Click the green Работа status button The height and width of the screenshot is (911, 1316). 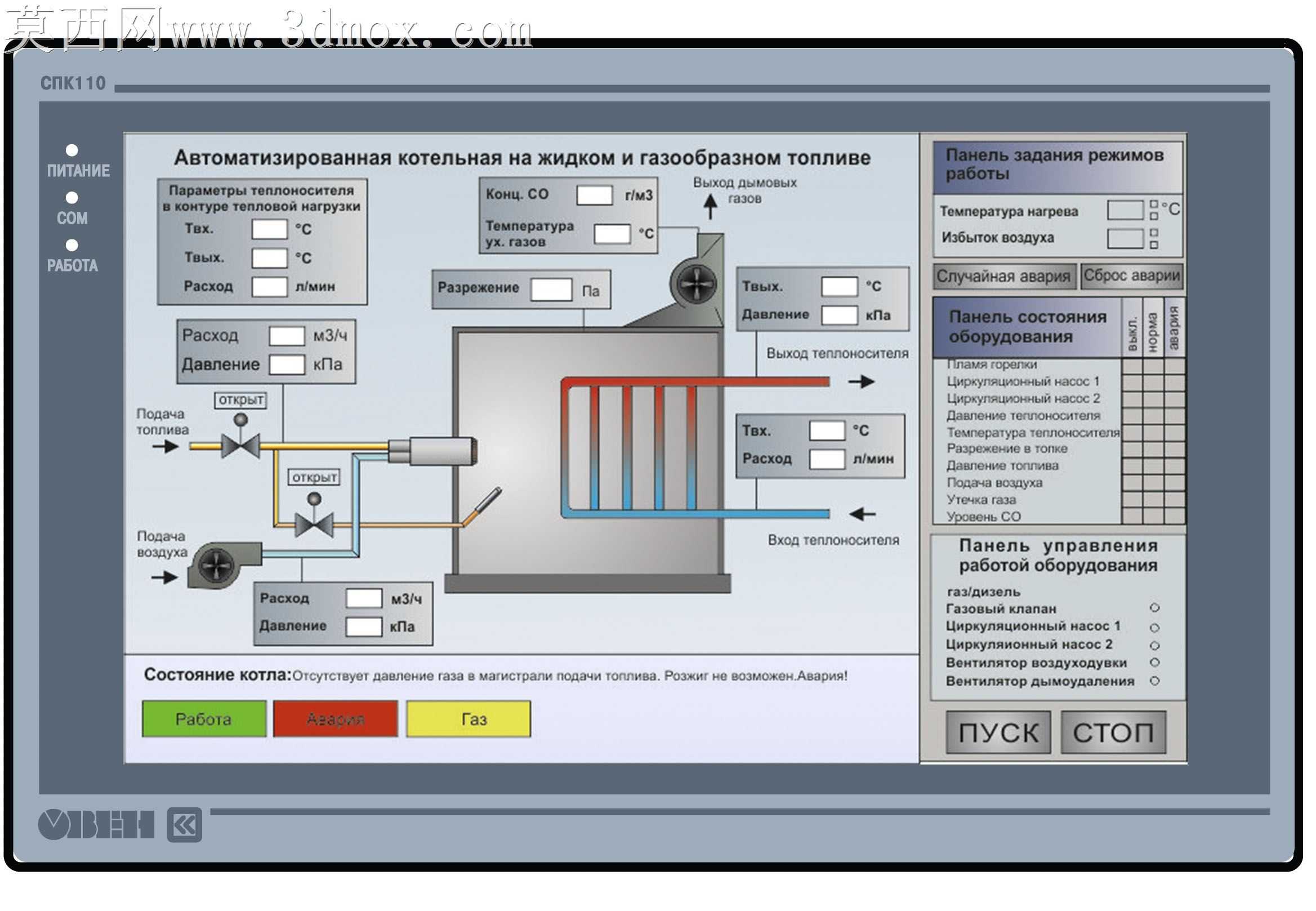[x=204, y=719]
